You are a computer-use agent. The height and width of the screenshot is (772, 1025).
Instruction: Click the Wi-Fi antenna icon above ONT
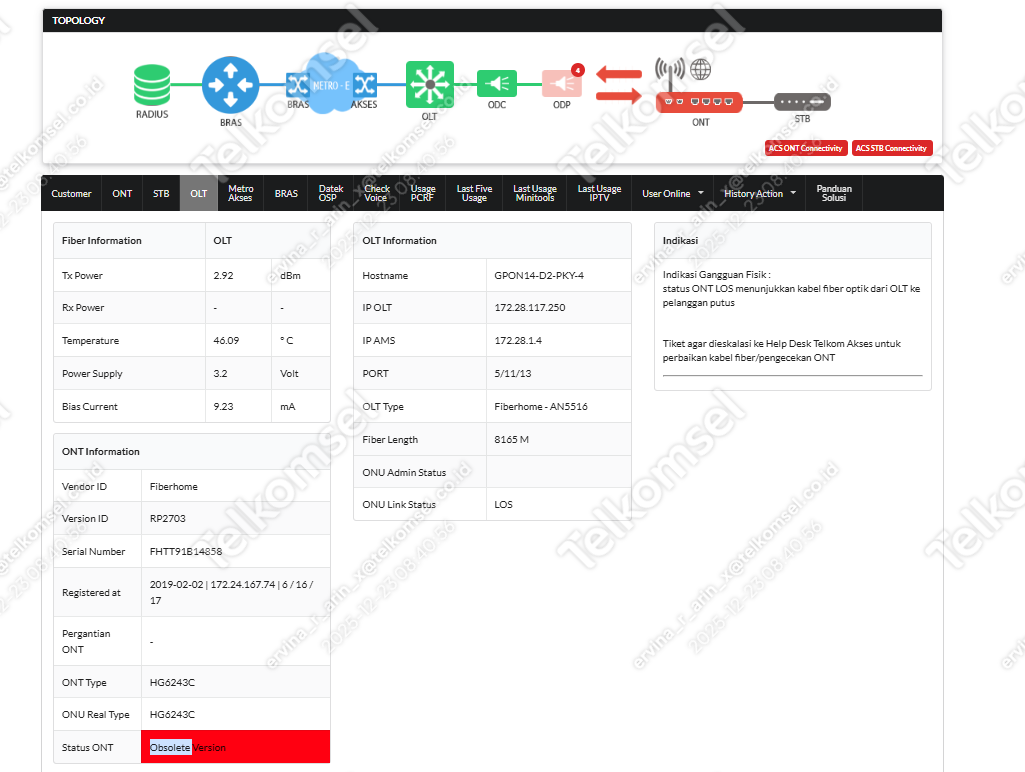(669, 73)
